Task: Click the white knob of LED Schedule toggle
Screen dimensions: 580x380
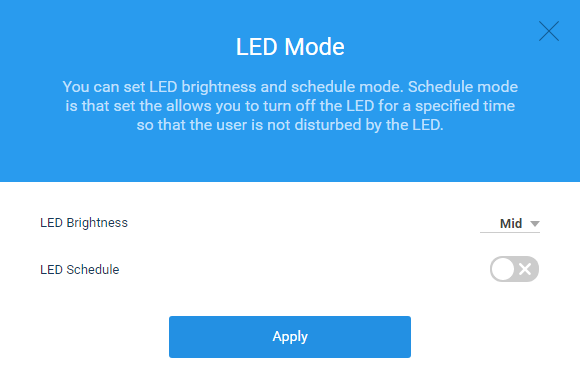Action: (503, 269)
